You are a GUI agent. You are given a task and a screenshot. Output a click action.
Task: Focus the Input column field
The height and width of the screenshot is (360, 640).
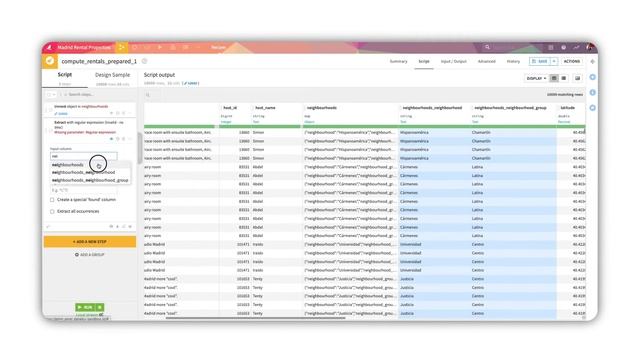84,156
